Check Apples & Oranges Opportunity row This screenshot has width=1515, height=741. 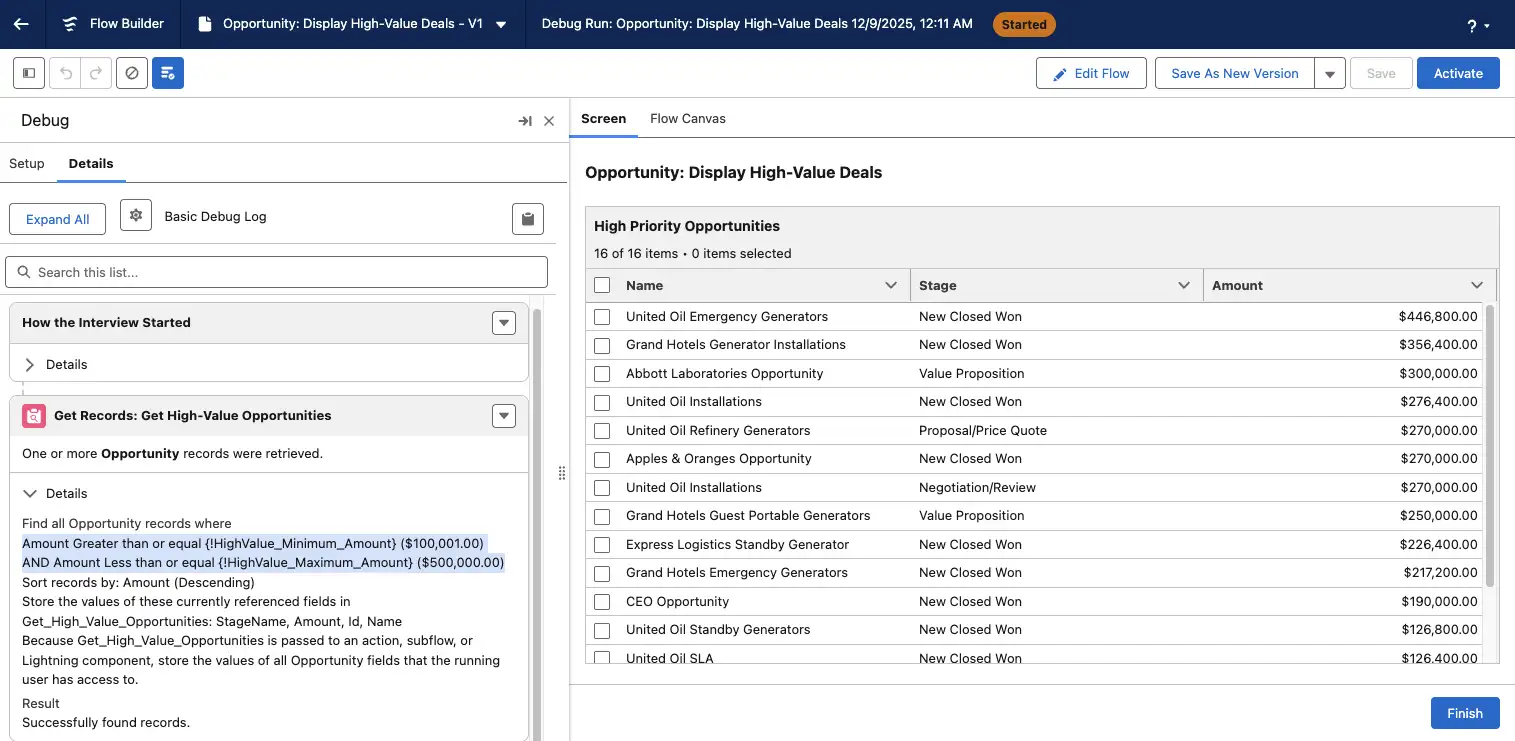(602, 459)
